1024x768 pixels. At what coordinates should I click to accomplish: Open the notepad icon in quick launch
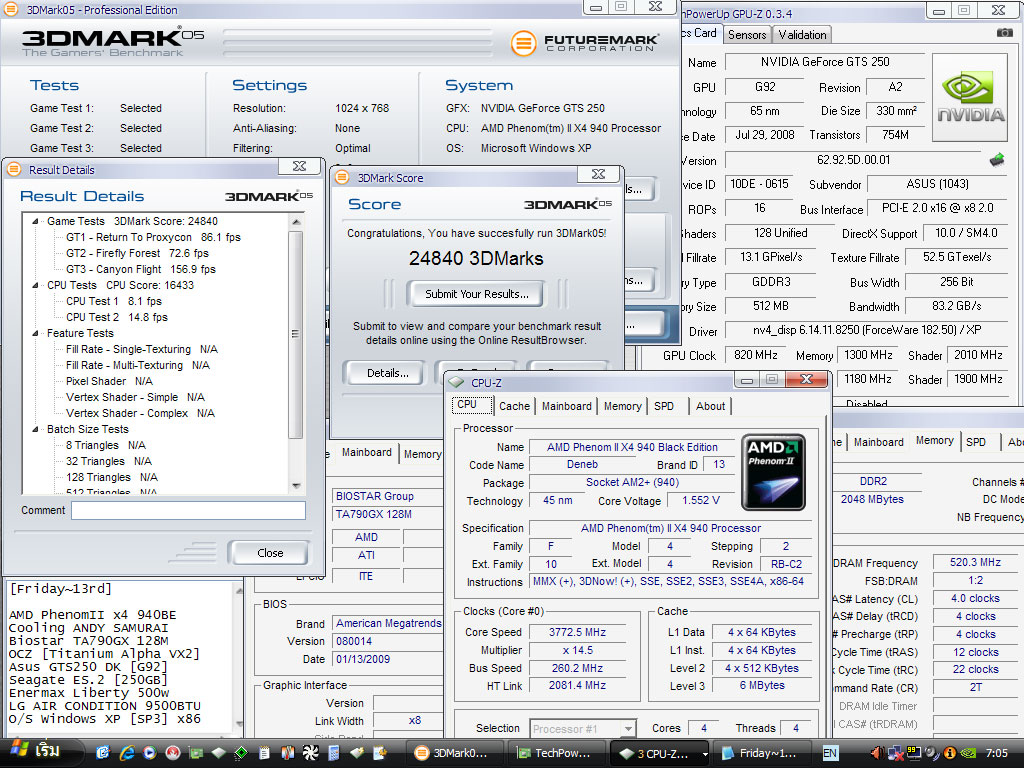[x=264, y=753]
